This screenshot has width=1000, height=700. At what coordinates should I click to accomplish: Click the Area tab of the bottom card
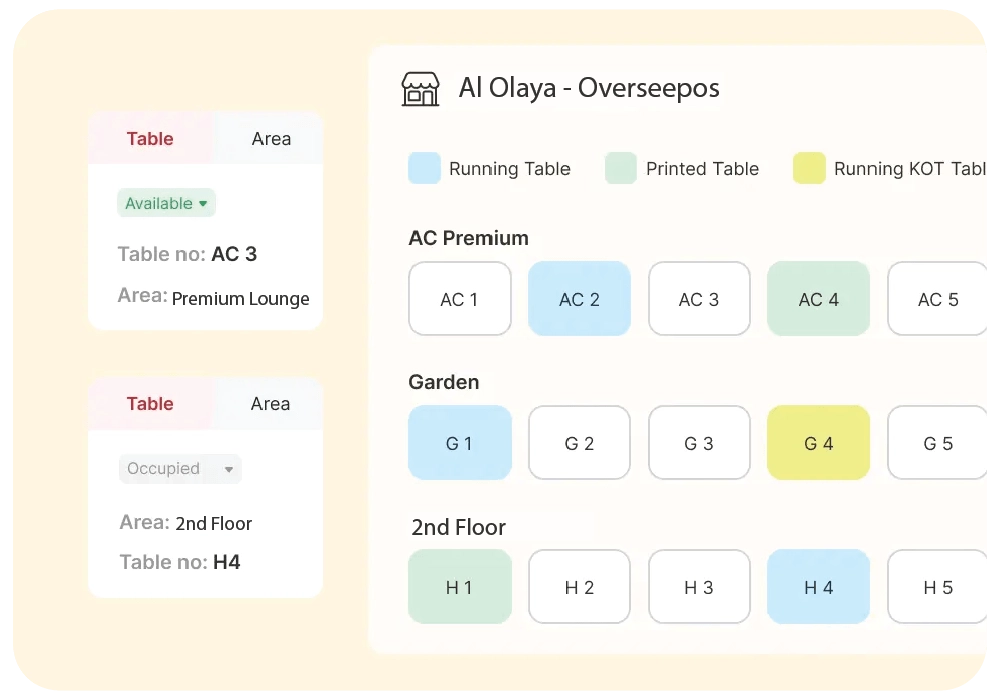click(269, 404)
